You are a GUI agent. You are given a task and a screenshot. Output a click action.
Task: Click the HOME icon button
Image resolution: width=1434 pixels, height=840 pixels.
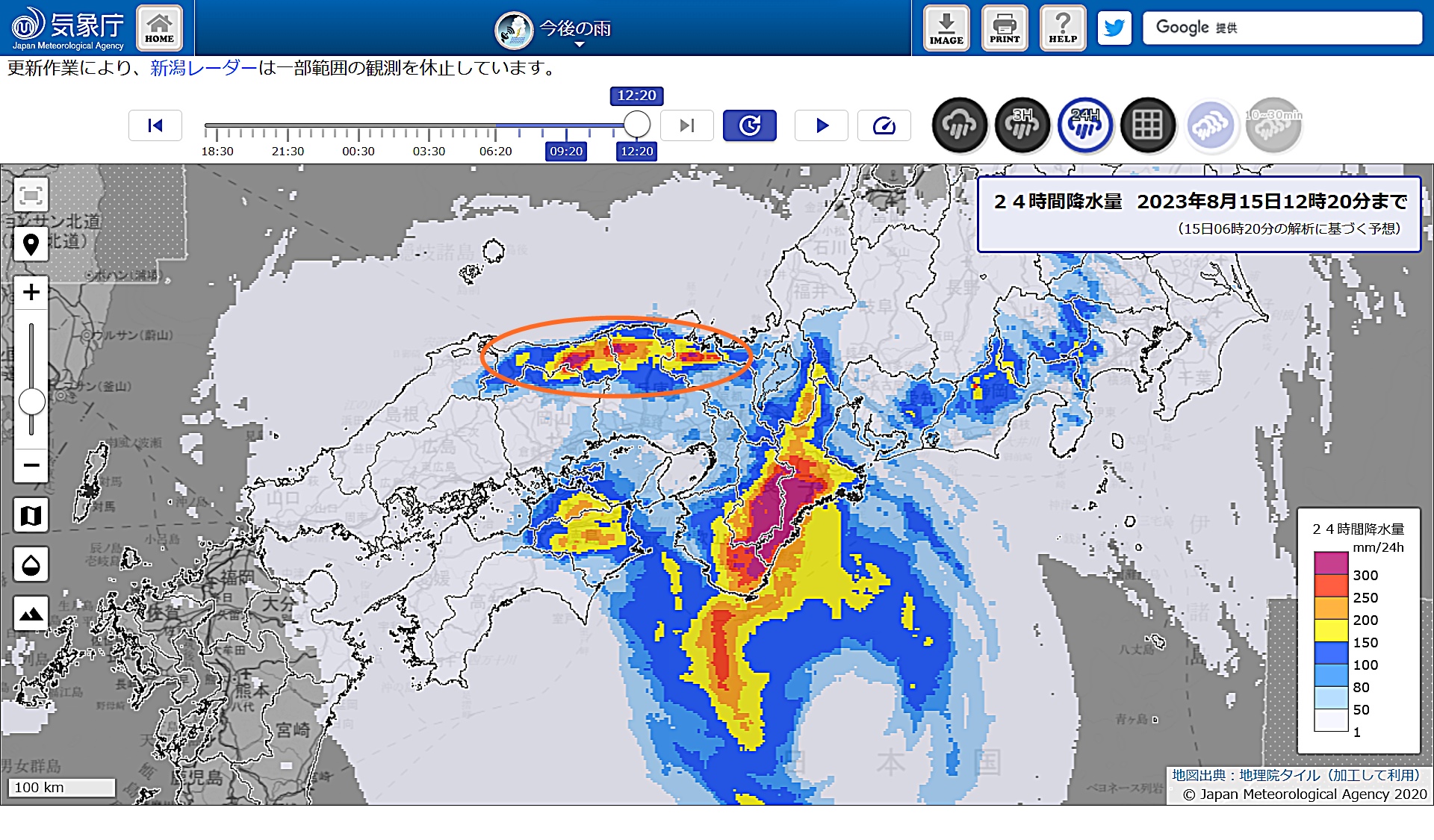159,28
